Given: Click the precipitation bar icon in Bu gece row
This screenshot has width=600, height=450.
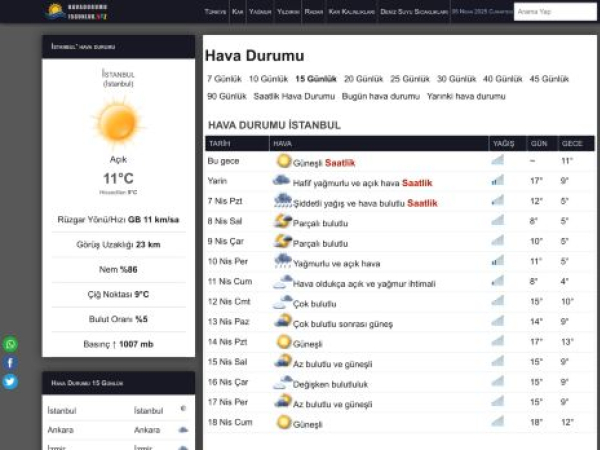Looking at the screenshot, I should [498, 160].
